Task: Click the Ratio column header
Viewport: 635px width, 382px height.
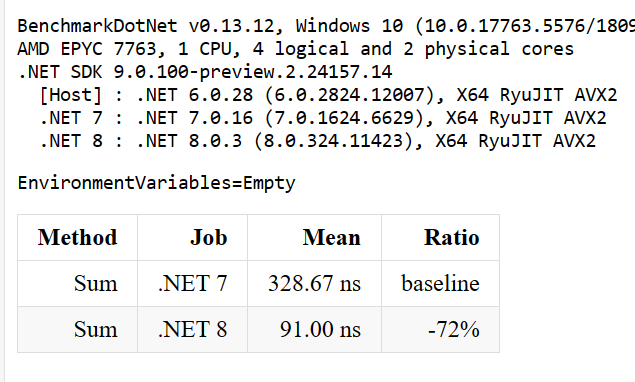Action: tap(440, 237)
